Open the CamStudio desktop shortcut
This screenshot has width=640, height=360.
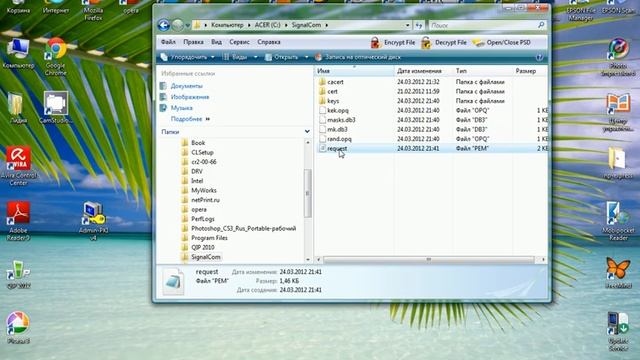tap(56, 108)
